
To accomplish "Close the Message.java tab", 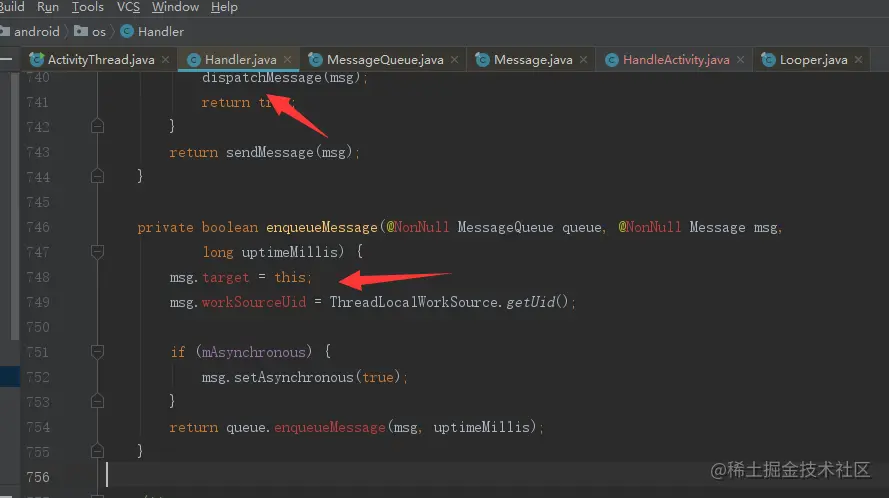I will tap(583, 60).
